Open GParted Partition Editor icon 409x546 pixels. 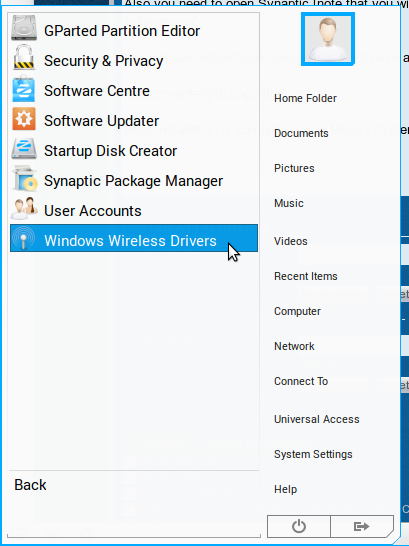point(24,28)
